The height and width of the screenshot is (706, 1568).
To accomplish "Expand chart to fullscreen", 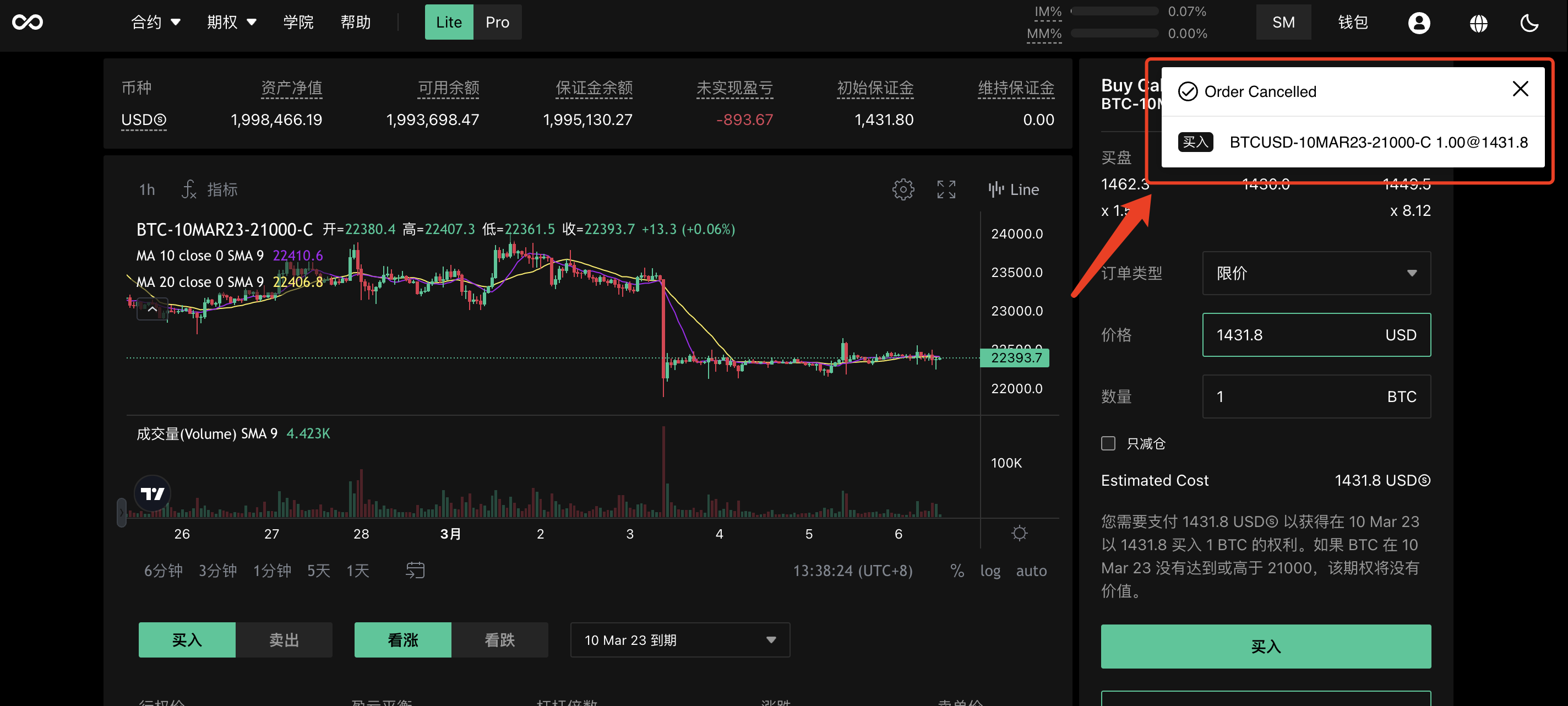I will coord(946,189).
